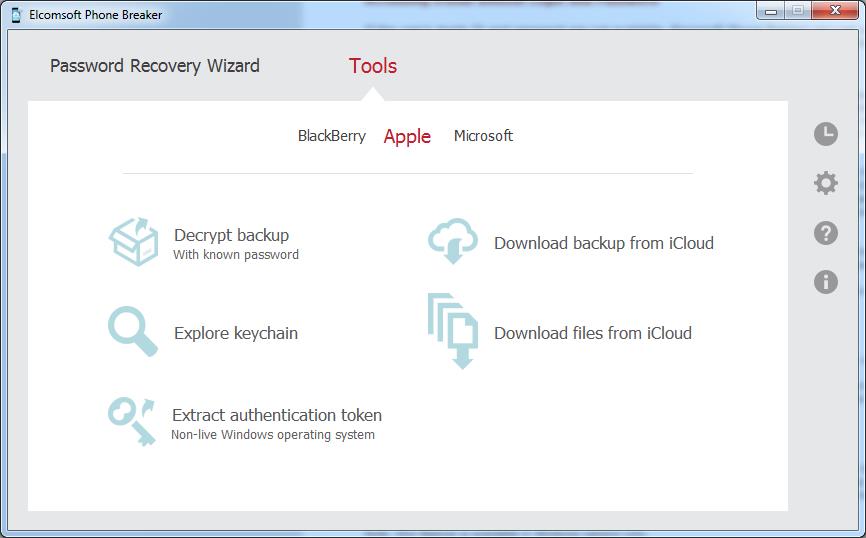Viewport: 866px width, 538px height.
Task: Select the Apple tools section
Action: (407, 136)
